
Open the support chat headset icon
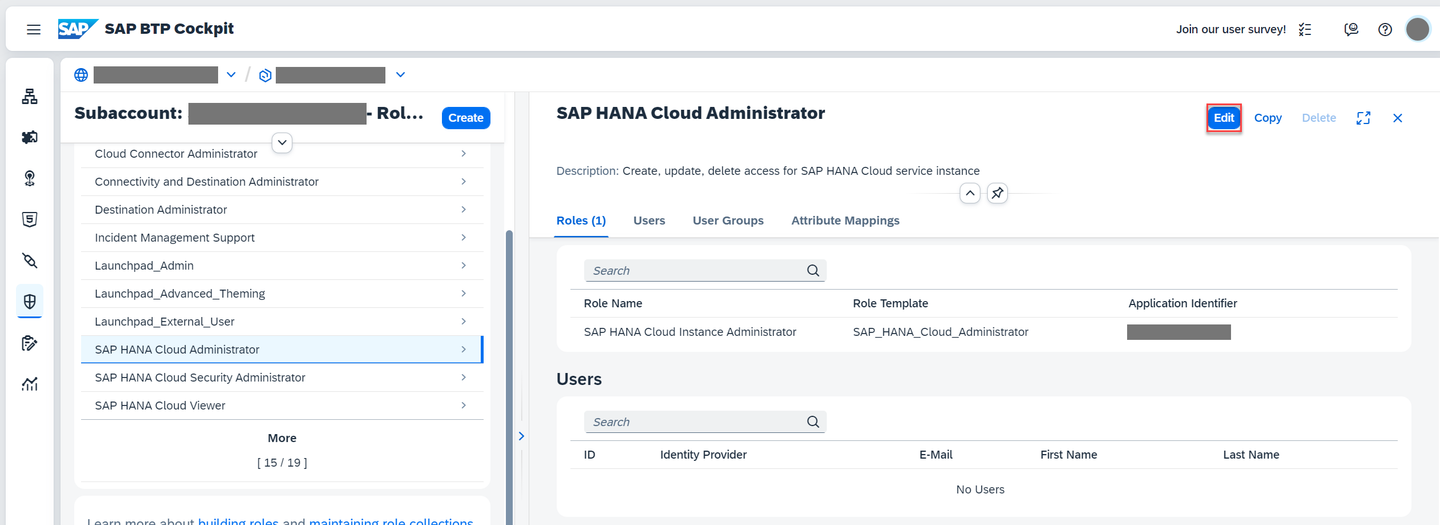coord(1352,29)
